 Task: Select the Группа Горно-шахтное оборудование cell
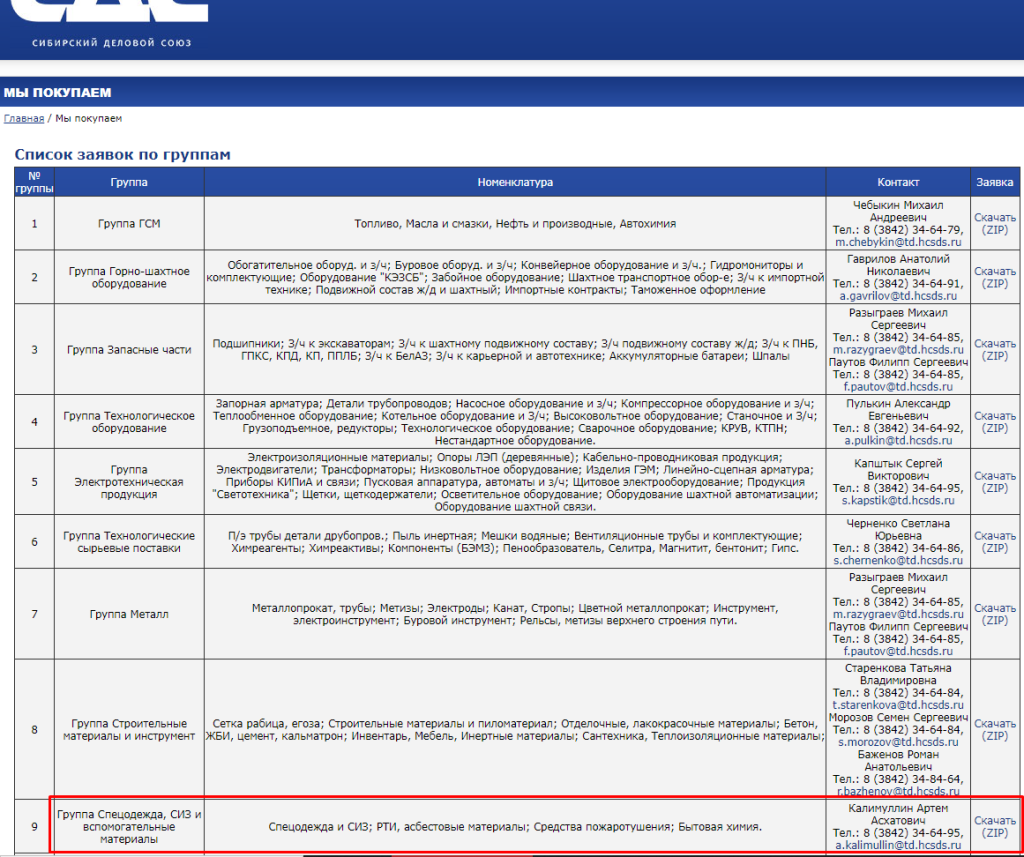(129, 278)
